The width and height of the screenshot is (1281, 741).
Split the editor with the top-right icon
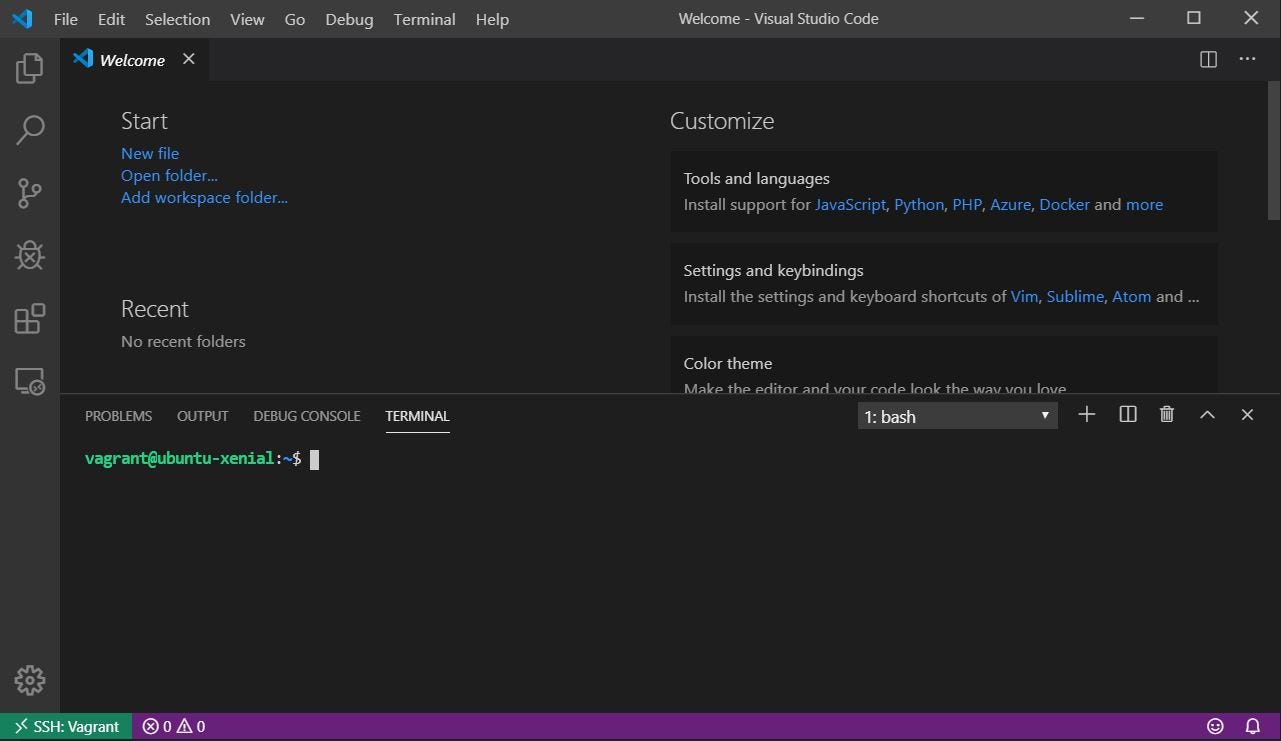tap(1207, 59)
